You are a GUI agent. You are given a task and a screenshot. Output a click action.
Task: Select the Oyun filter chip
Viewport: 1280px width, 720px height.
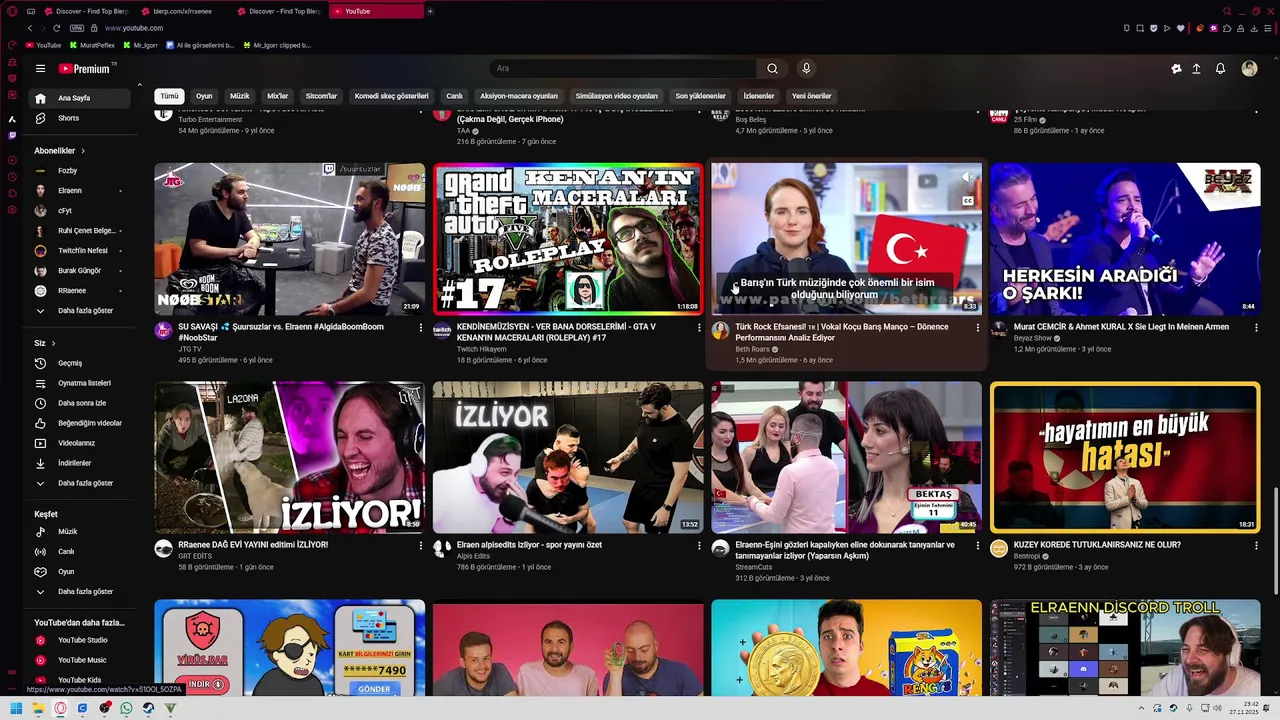[x=204, y=96]
